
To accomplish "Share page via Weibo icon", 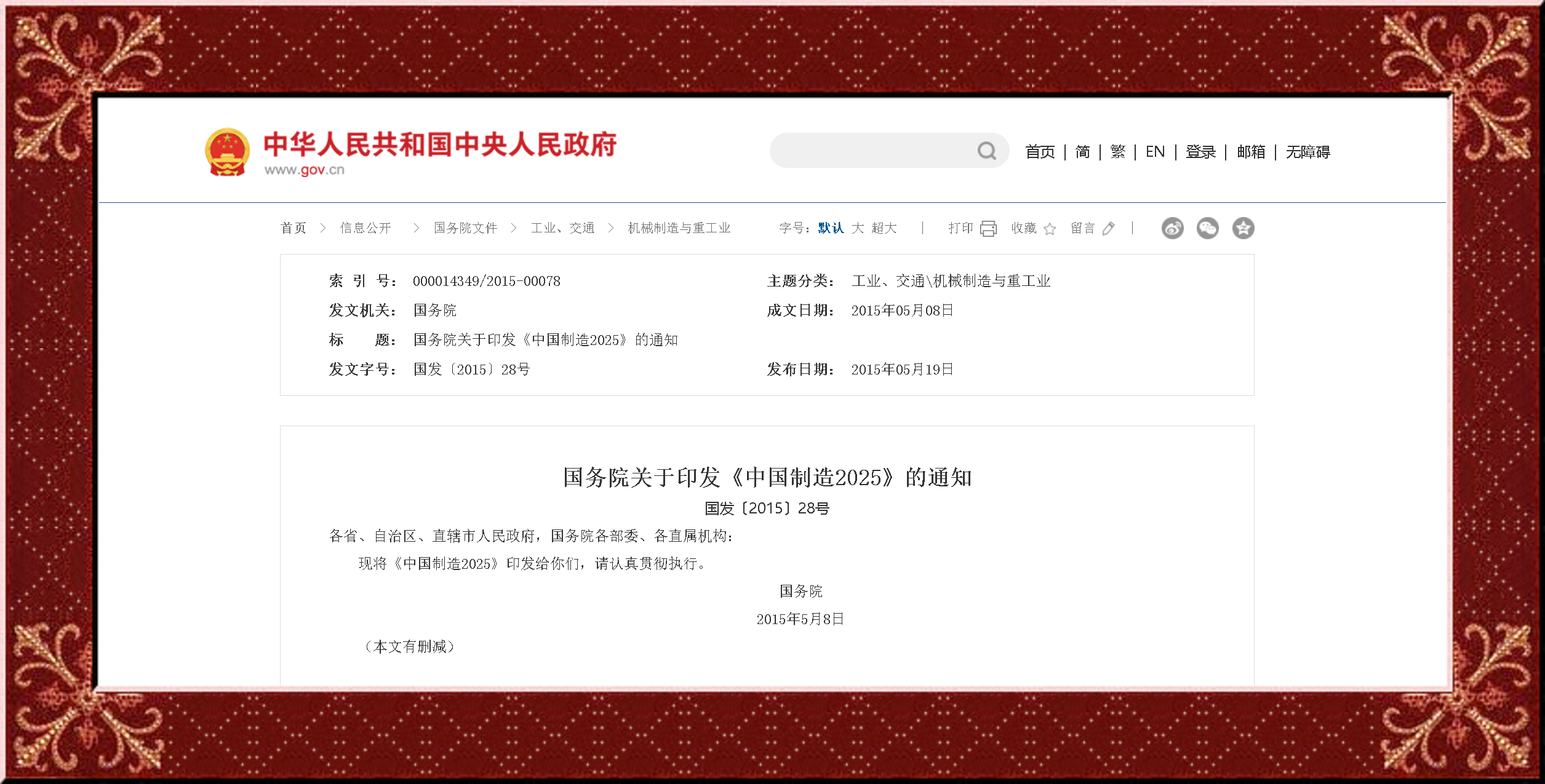I will point(1172,228).
